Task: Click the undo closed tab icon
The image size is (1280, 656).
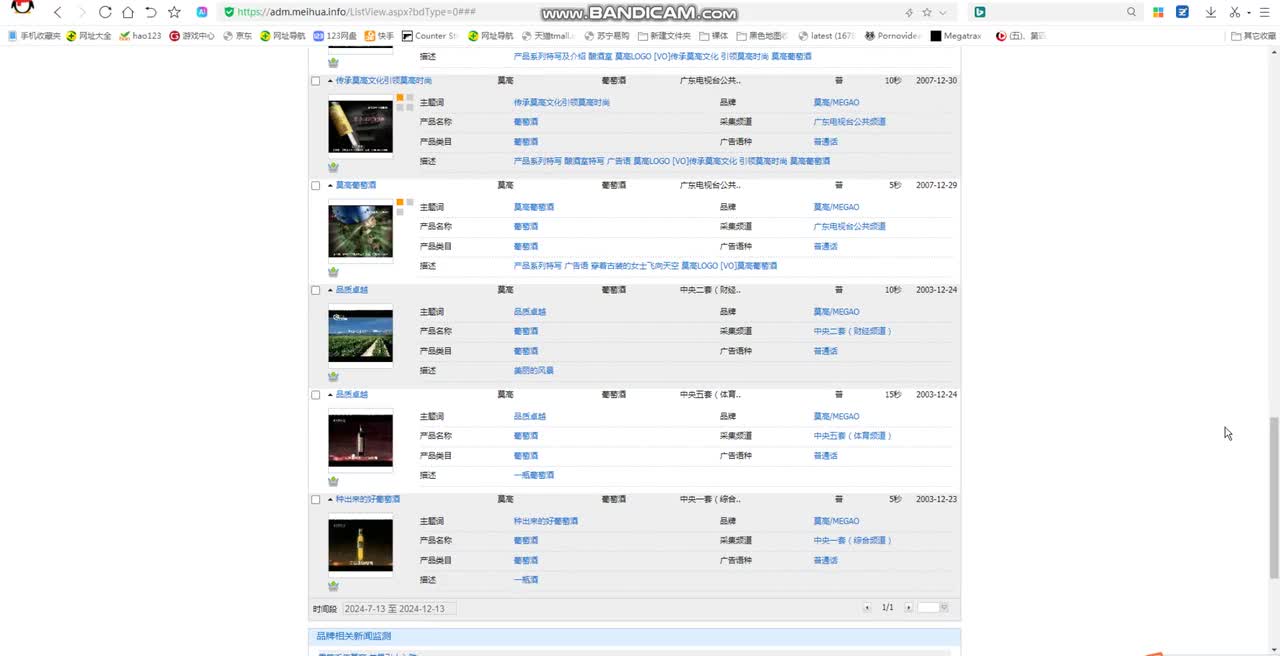Action: (x=151, y=12)
